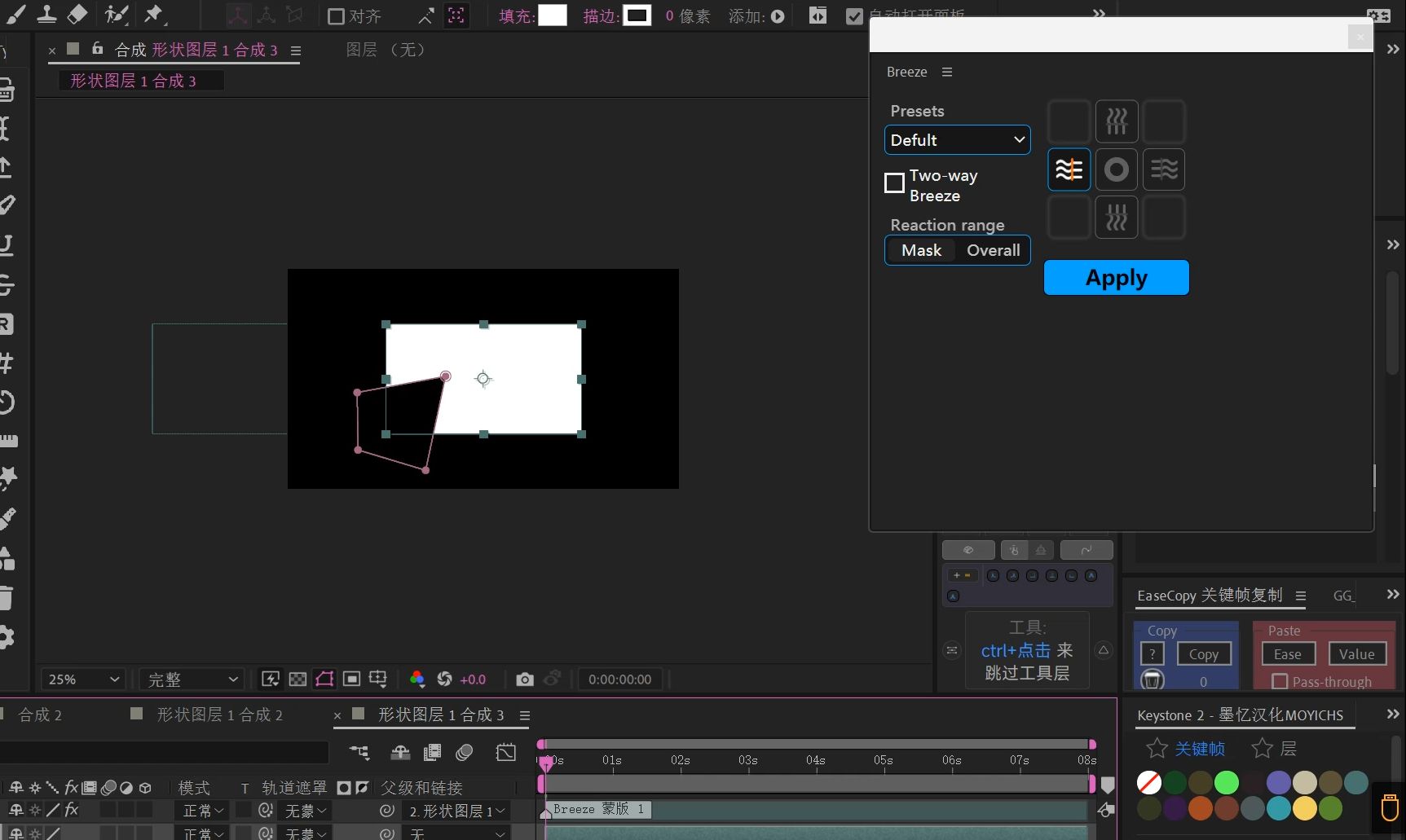
Task: Open grid and guide options icon
Action: coord(378,679)
